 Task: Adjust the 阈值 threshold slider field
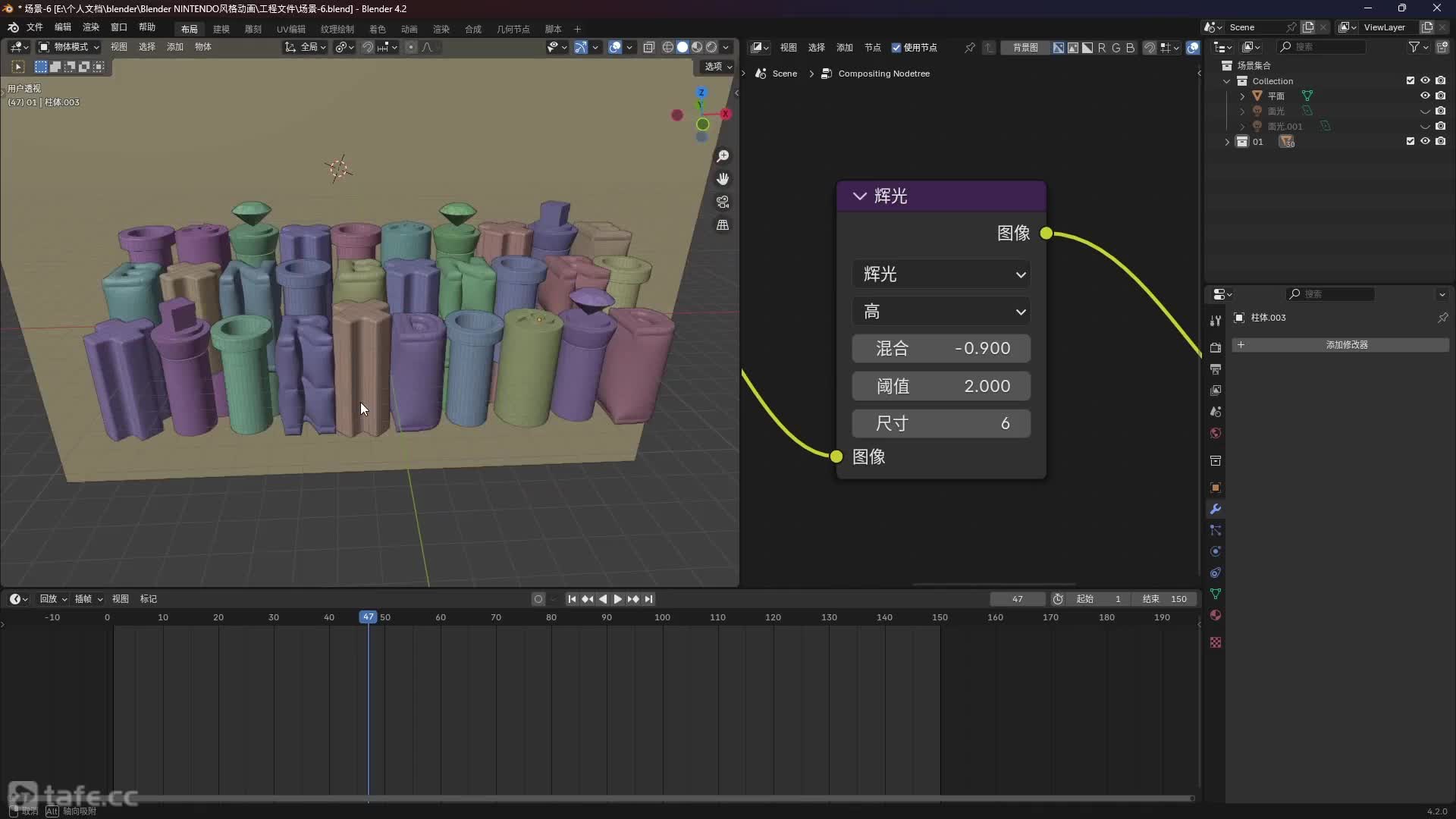941,386
